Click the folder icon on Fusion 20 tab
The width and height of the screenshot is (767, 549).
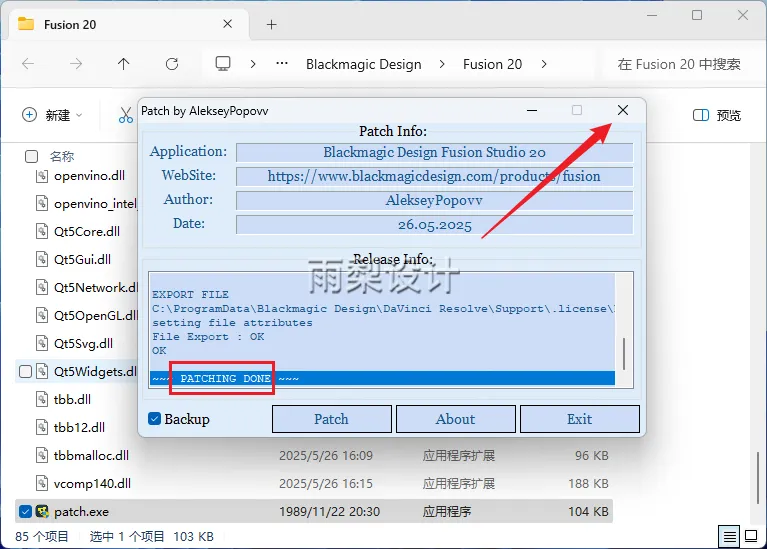(x=26, y=24)
